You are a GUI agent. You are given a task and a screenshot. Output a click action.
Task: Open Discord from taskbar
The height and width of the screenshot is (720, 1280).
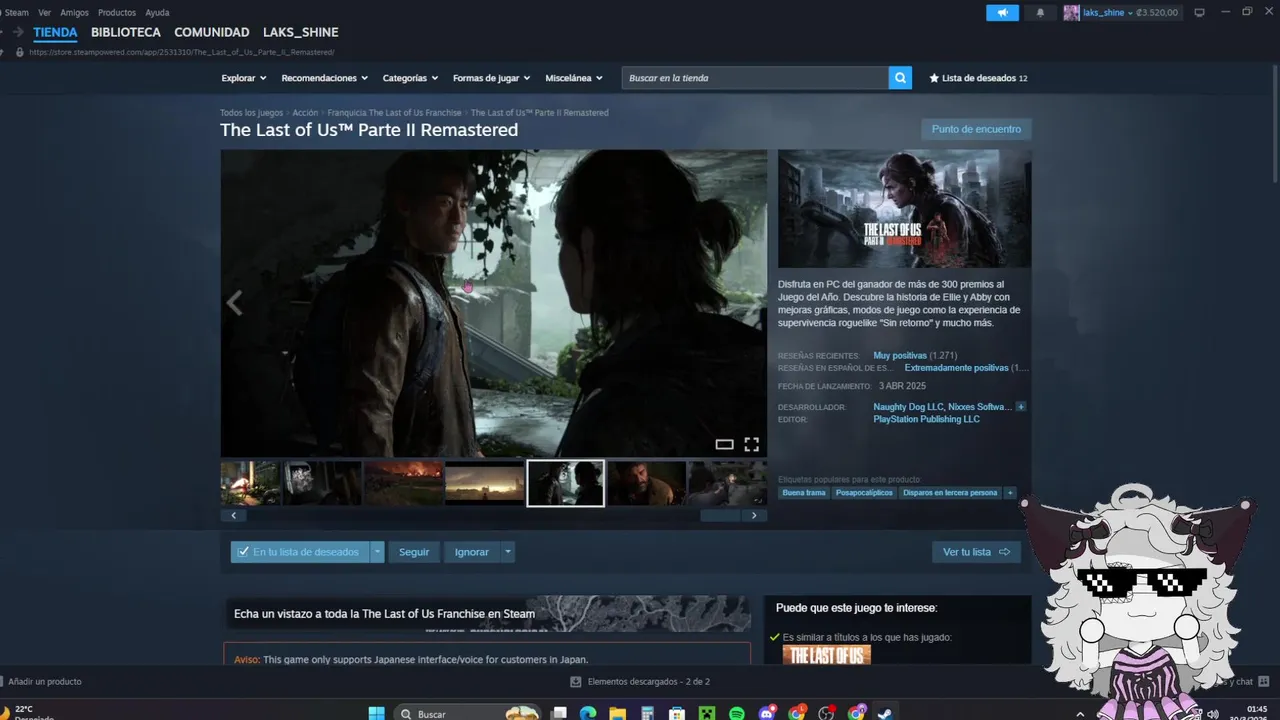(x=767, y=713)
